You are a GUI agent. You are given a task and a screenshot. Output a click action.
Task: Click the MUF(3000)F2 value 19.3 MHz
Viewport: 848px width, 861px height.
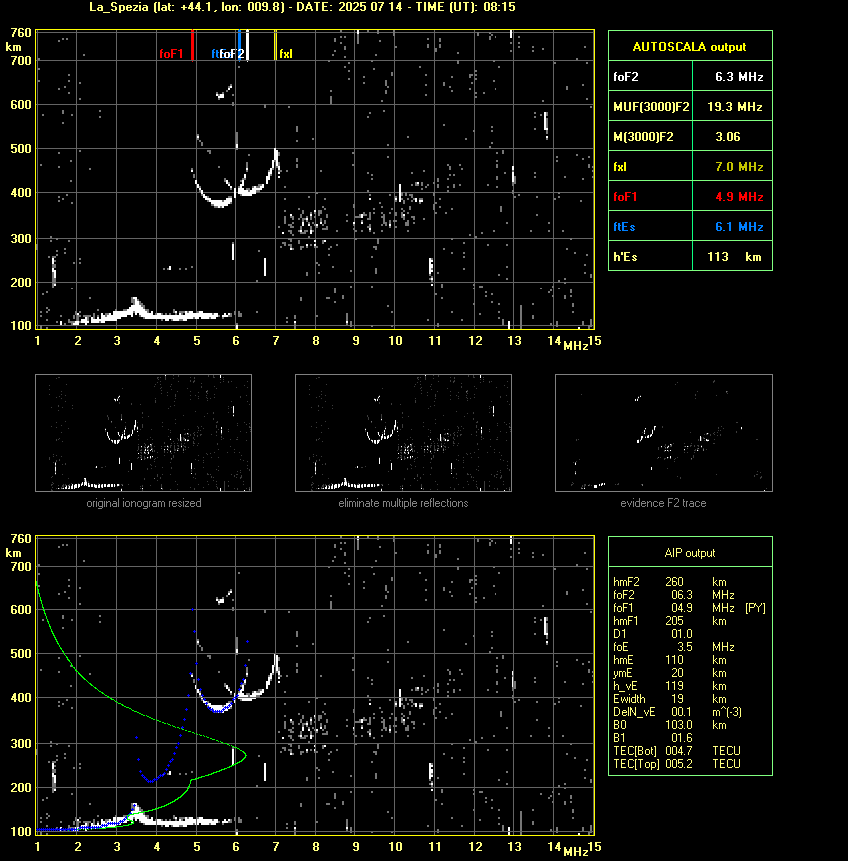pos(734,107)
